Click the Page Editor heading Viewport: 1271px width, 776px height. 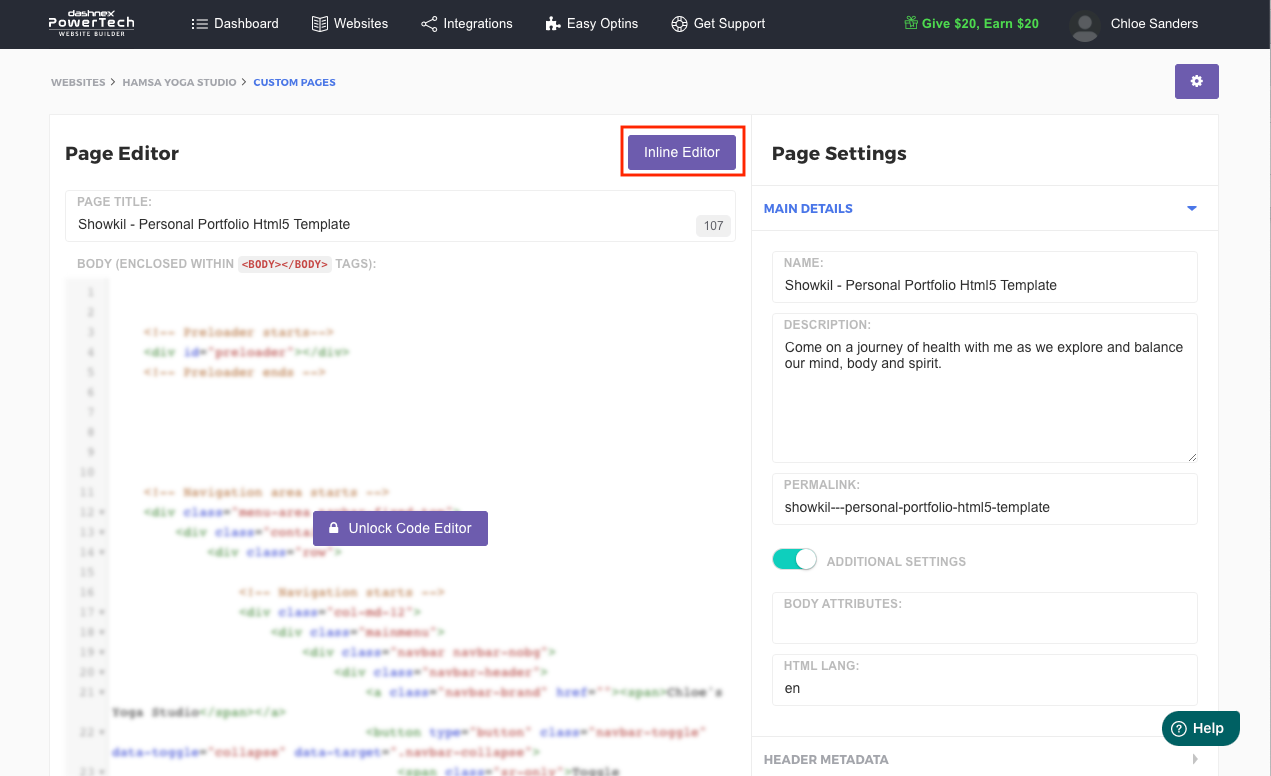tap(122, 153)
